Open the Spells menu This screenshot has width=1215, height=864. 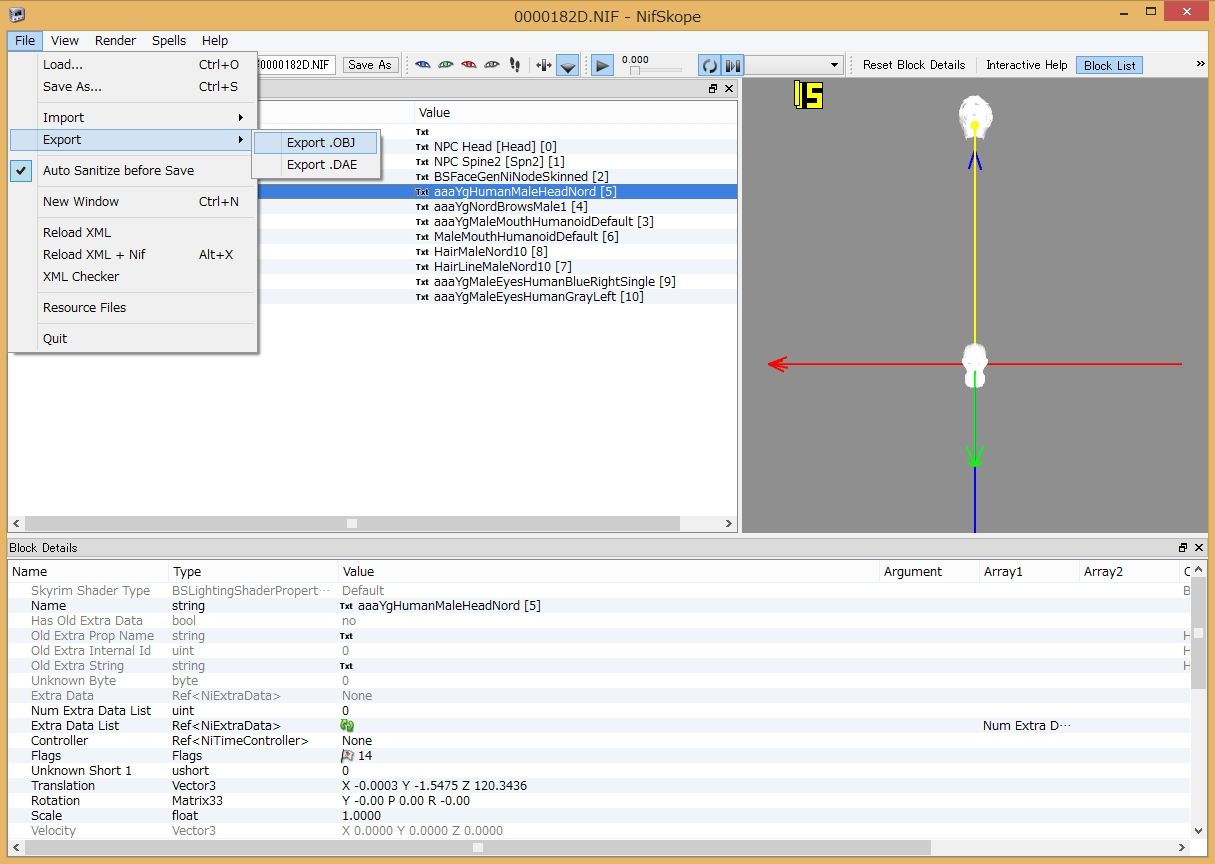(169, 41)
